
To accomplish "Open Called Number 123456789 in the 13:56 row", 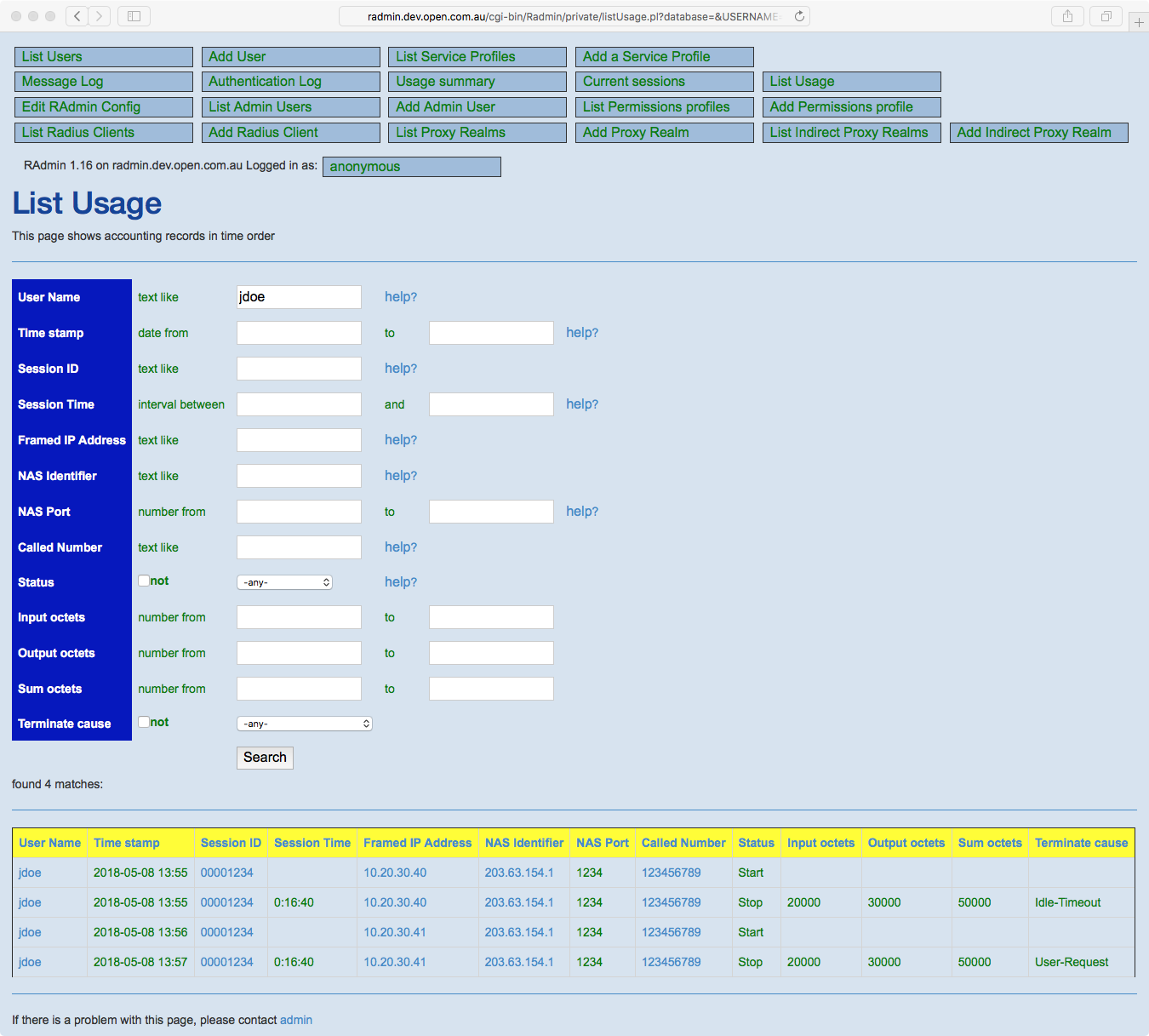I will (672, 932).
